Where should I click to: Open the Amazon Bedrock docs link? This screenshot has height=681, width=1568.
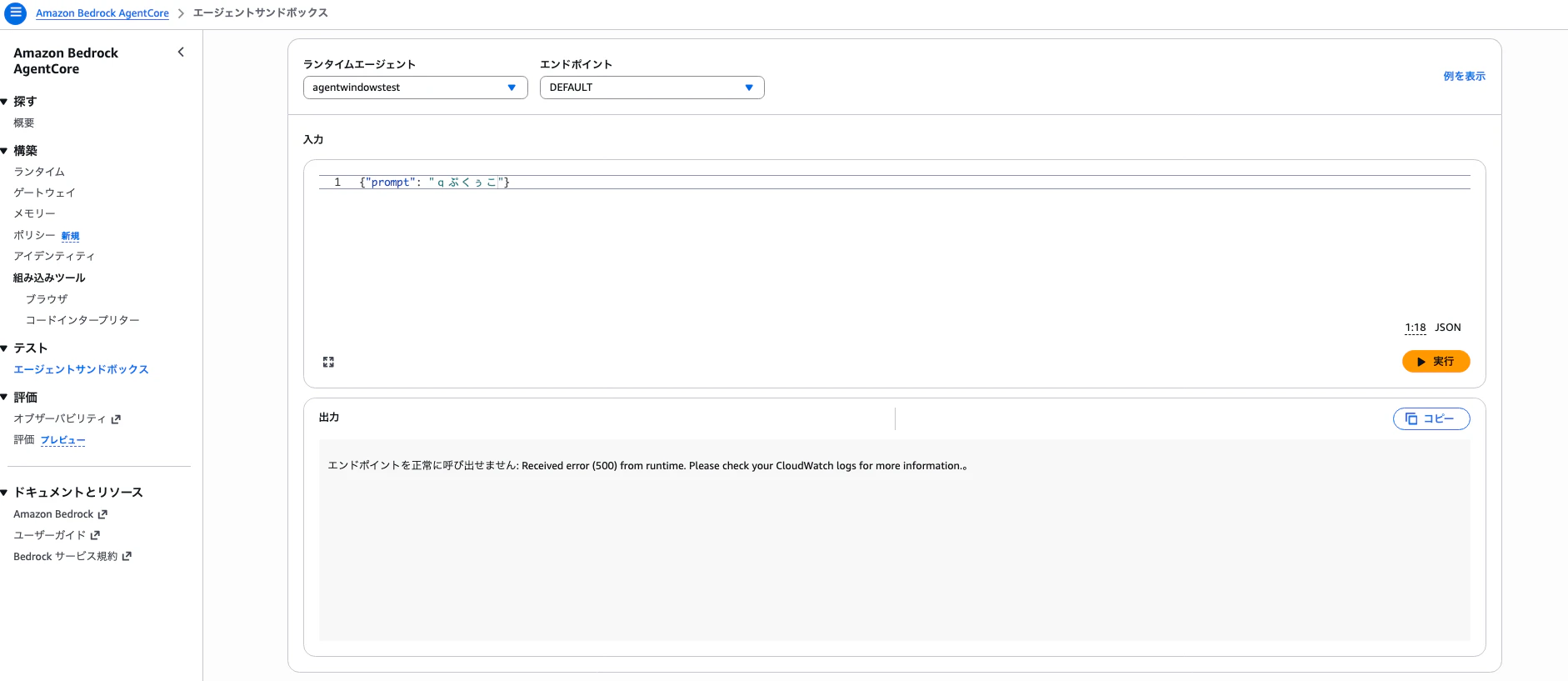click(x=60, y=514)
